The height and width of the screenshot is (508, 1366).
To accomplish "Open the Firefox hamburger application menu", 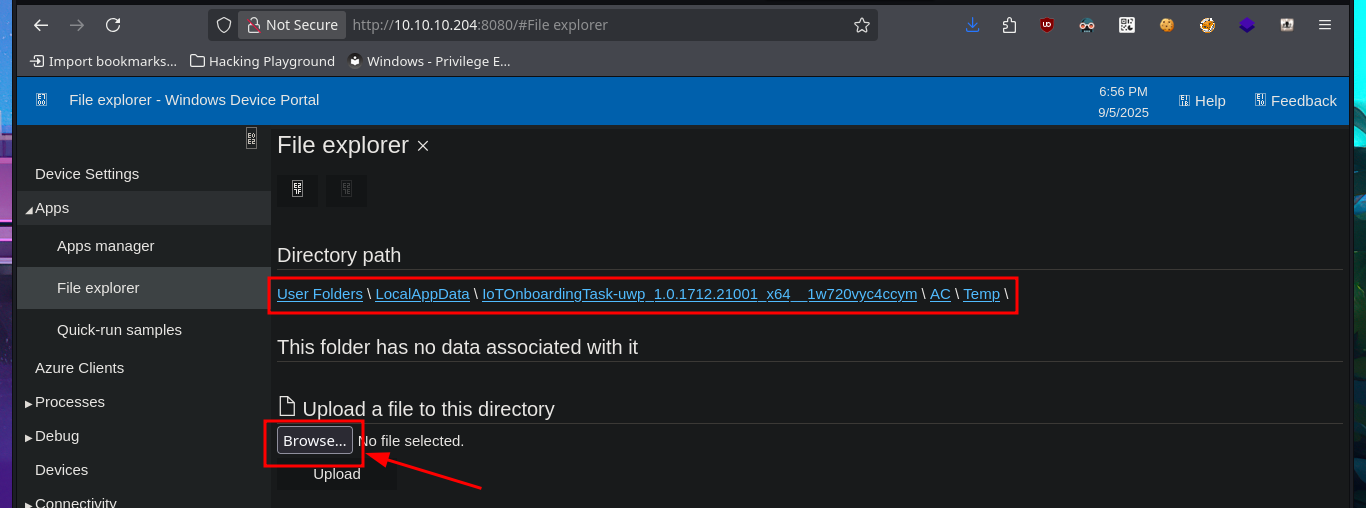I will (1325, 25).
